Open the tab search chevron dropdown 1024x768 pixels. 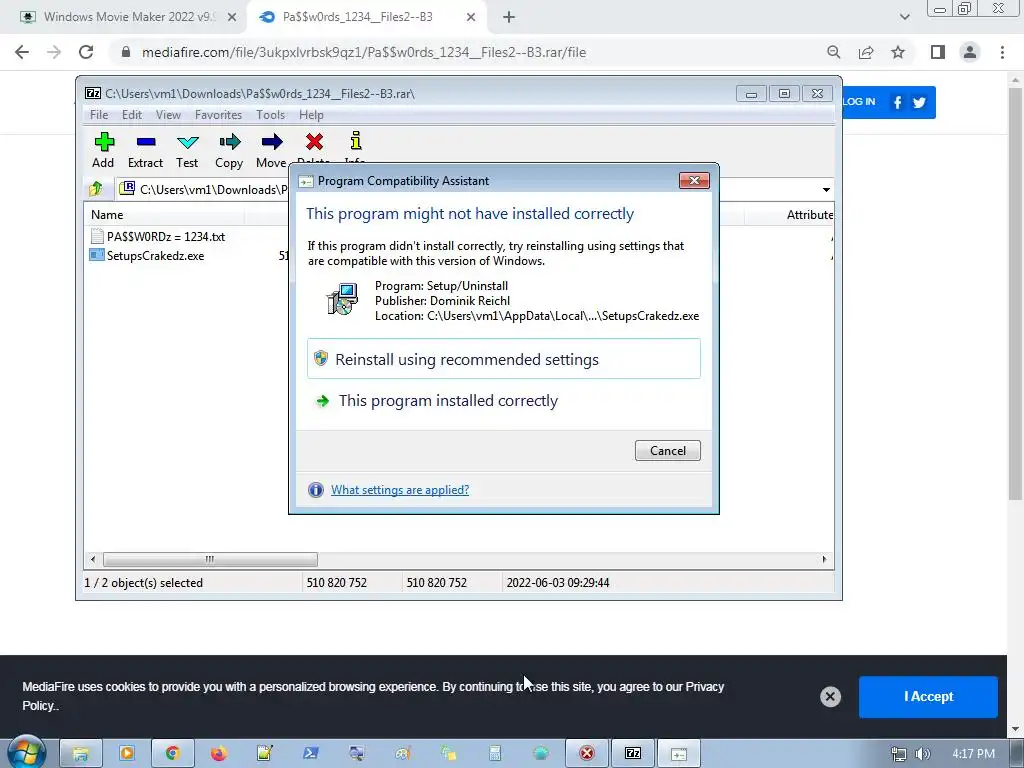point(904,17)
